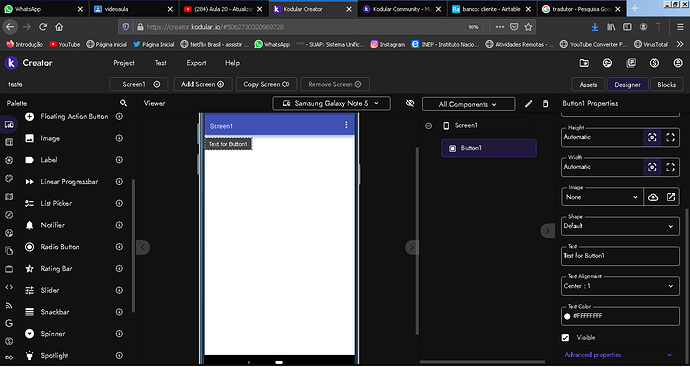Open info icon next to Image component
The height and width of the screenshot is (367, 690).
tap(119, 138)
